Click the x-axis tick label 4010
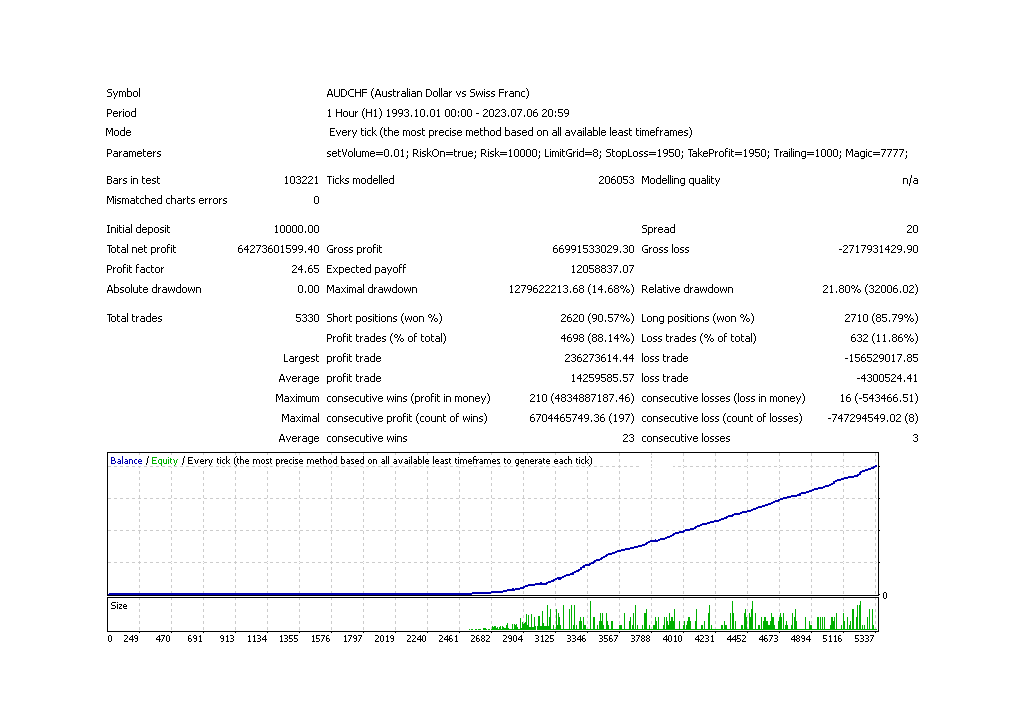This screenshot has height=720, width=1023. (672, 639)
